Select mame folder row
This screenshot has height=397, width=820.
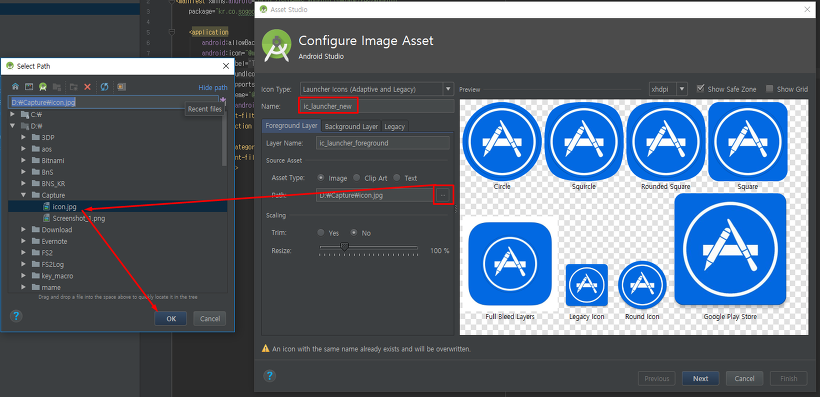tap(118, 287)
